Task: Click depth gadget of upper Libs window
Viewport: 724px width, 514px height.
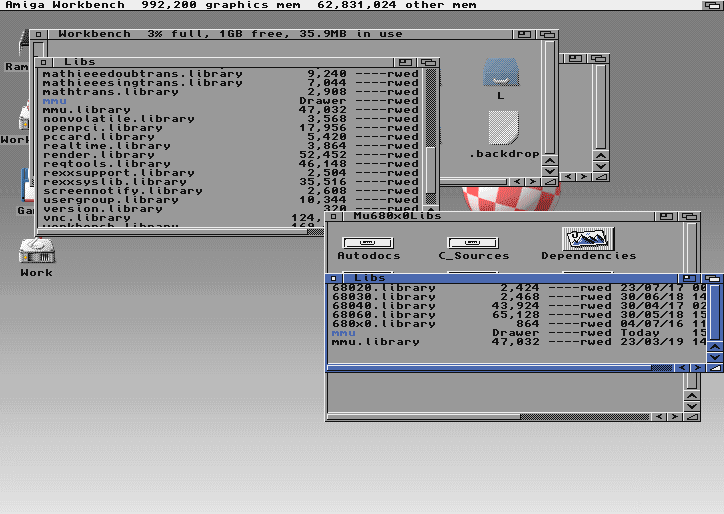Action: pyautogui.click(x=428, y=62)
